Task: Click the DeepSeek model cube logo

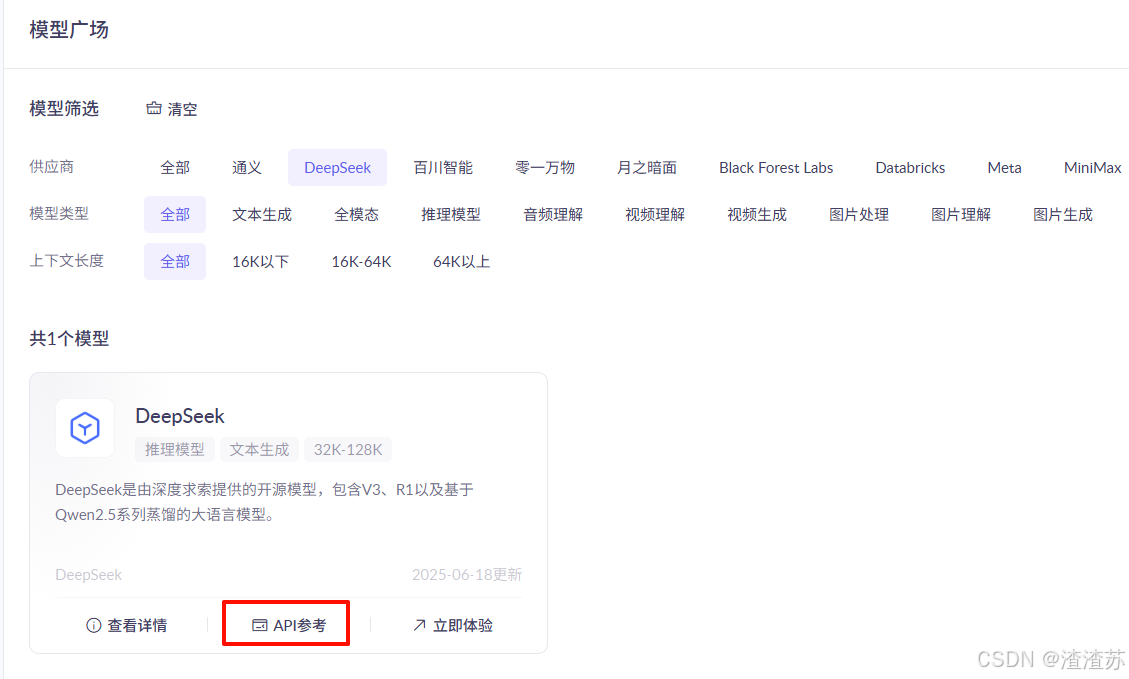Action: (85, 428)
